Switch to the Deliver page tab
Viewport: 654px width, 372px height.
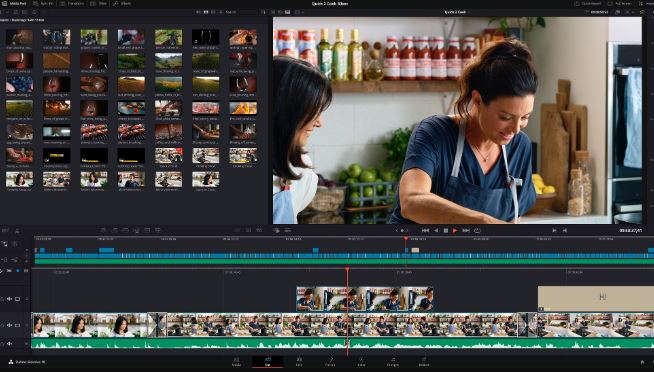click(x=424, y=362)
